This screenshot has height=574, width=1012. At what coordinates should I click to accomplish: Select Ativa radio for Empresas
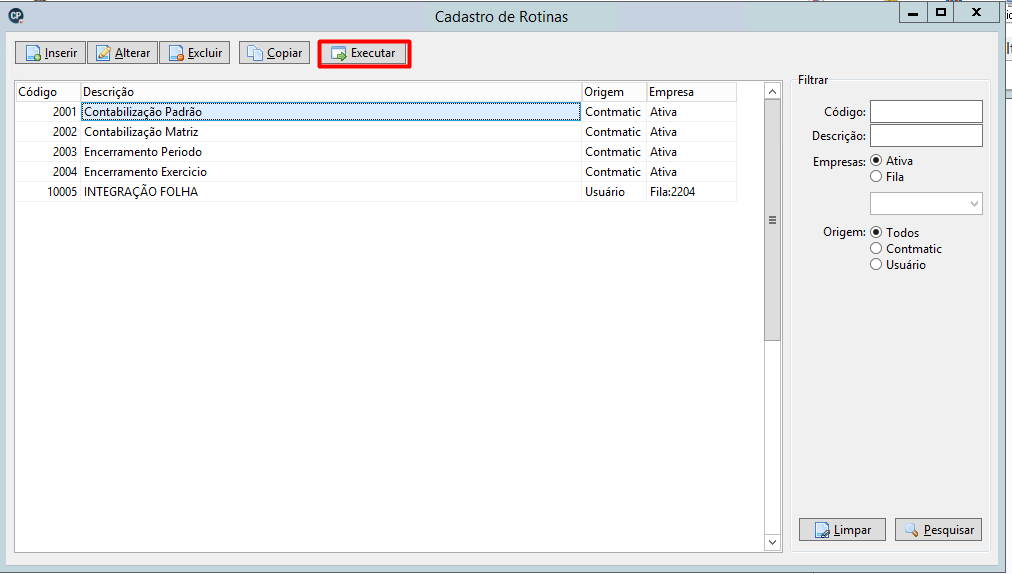[876, 160]
